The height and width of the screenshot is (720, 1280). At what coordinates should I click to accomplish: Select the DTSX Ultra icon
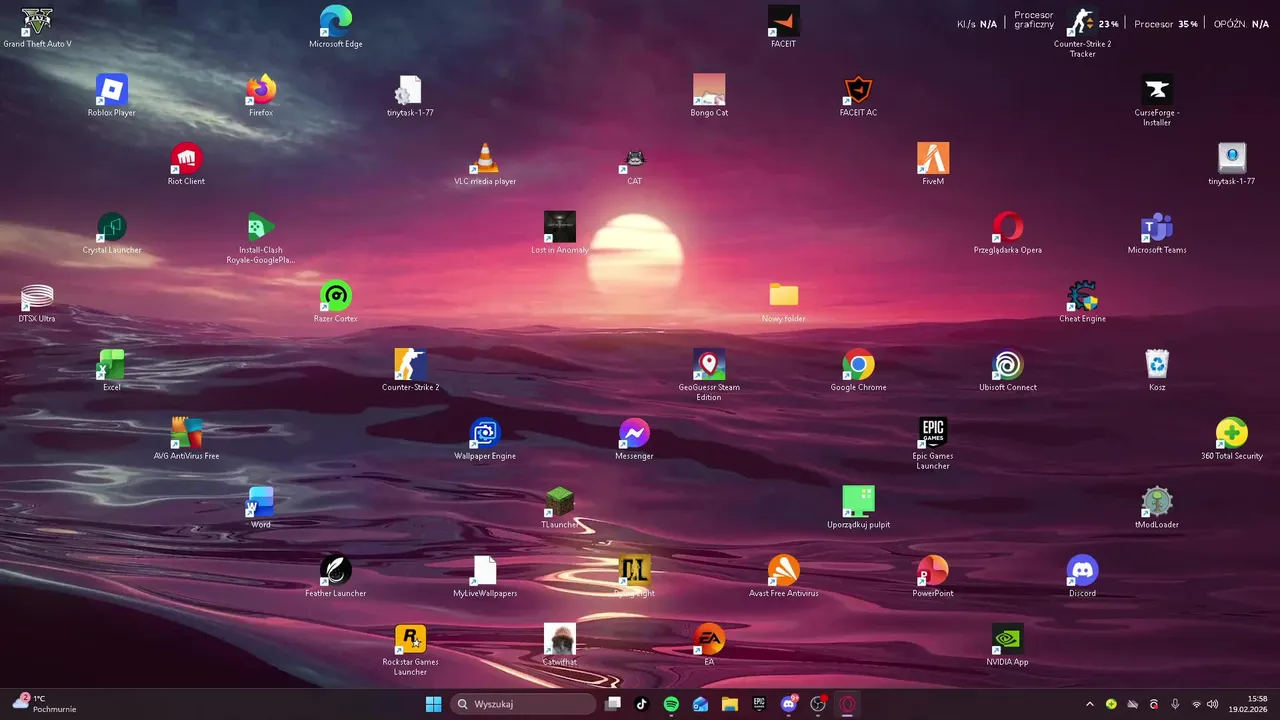(x=37, y=301)
